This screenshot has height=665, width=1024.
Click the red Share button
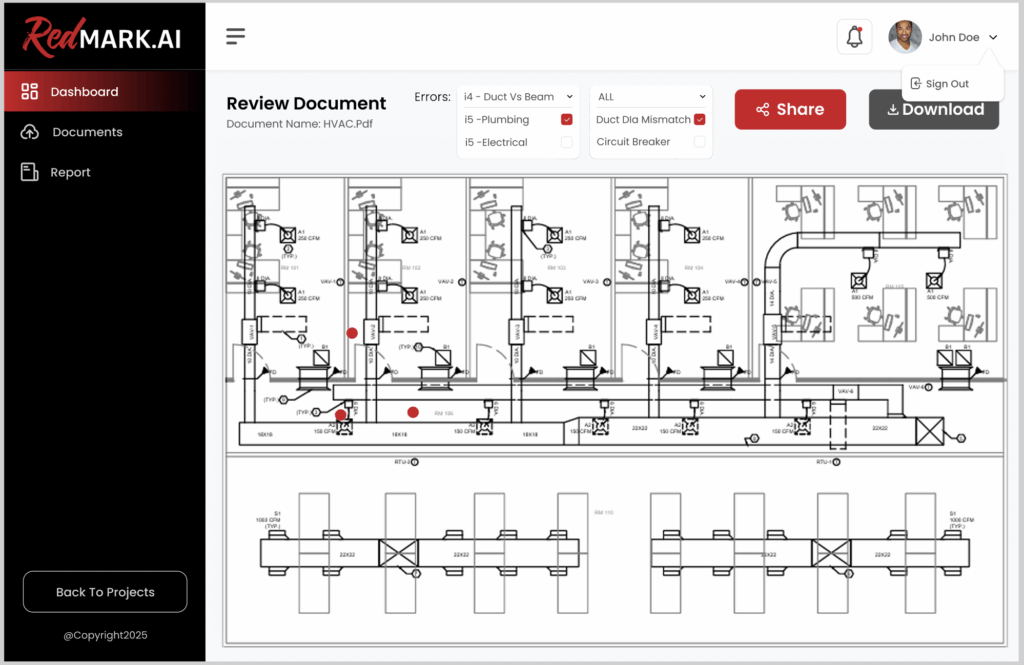tap(790, 110)
